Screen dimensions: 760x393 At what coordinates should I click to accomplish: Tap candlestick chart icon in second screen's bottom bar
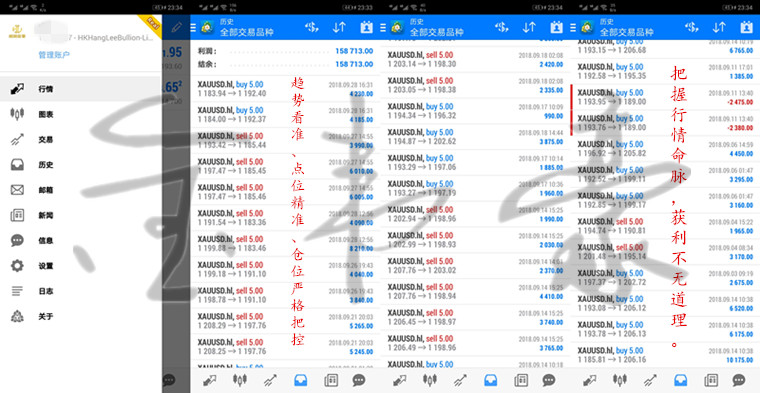pyautogui.click(x=239, y=380)
